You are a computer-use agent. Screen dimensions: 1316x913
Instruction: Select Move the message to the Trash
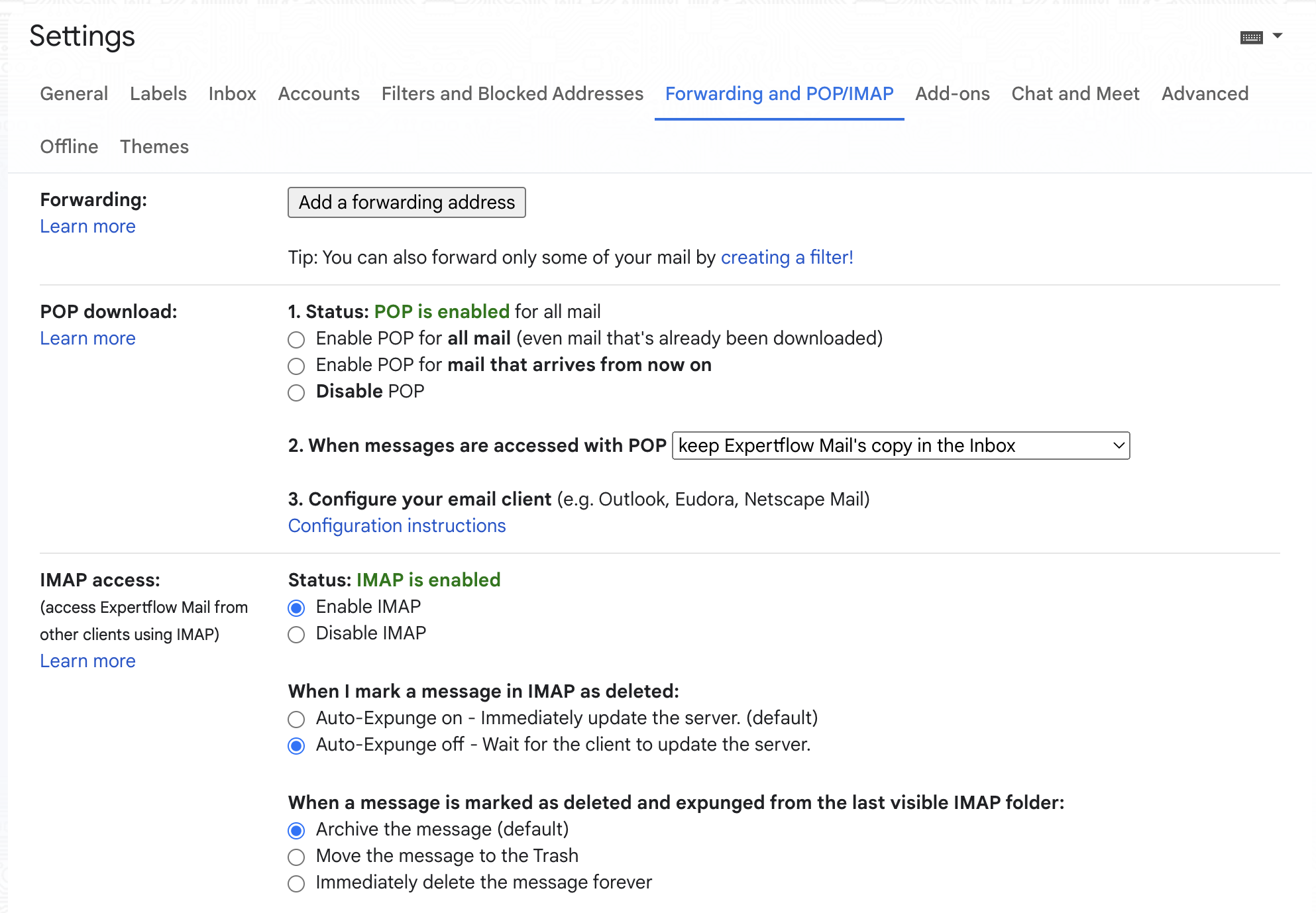click(x=296, y=857)
